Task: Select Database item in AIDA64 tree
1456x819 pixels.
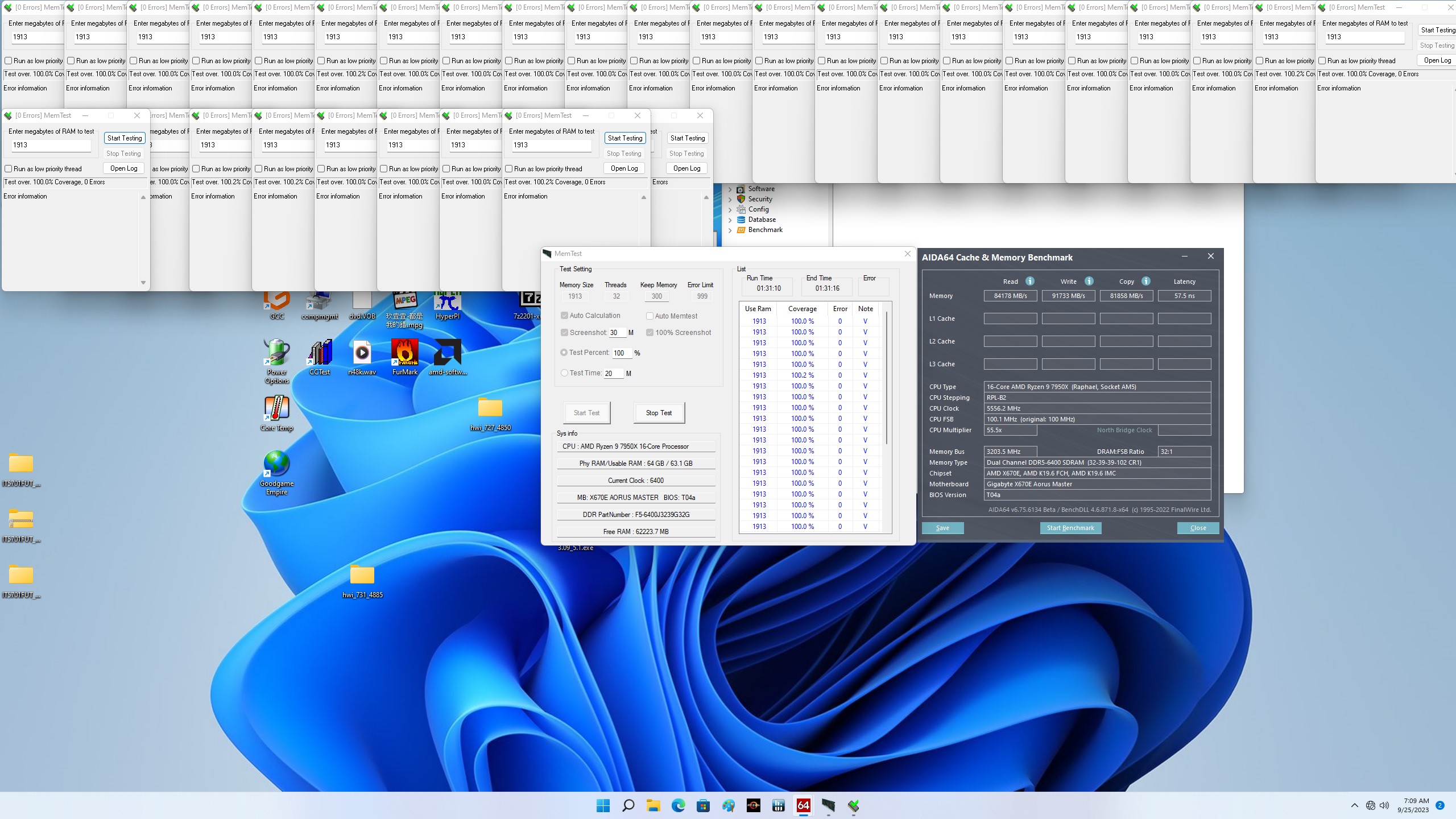Action: (762, 220)
